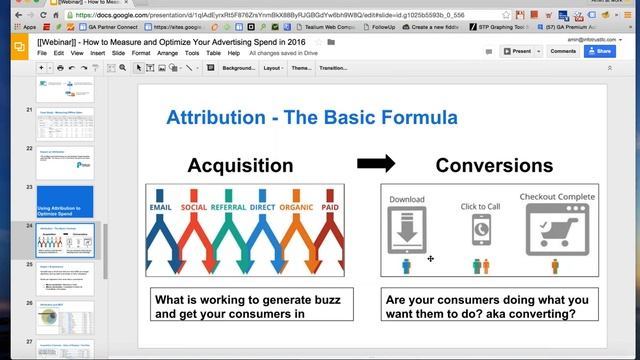Open the Help menu
The image size is (640, 360).
[233, 53]
